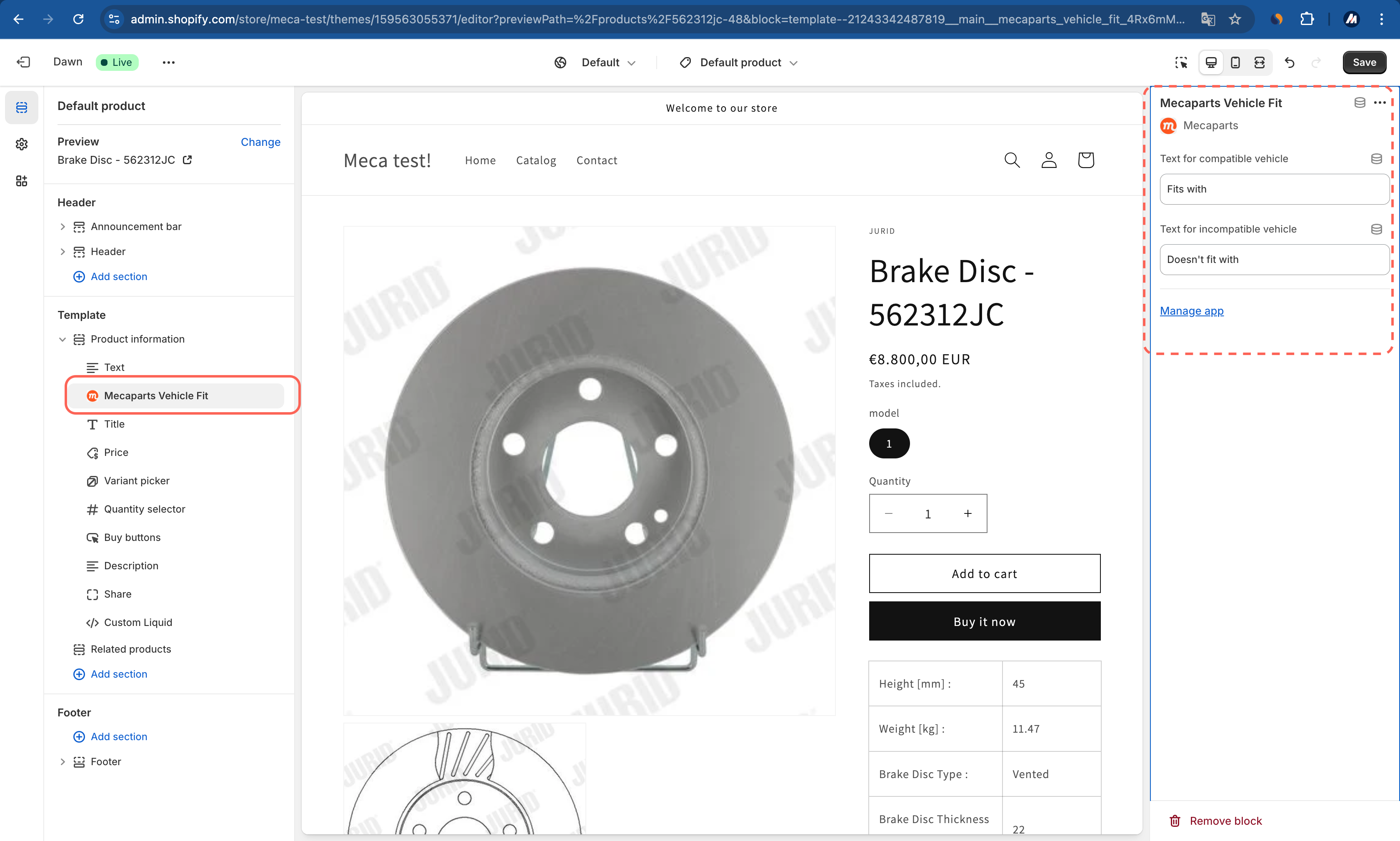Open the store account login icon

click(1049, 160)
